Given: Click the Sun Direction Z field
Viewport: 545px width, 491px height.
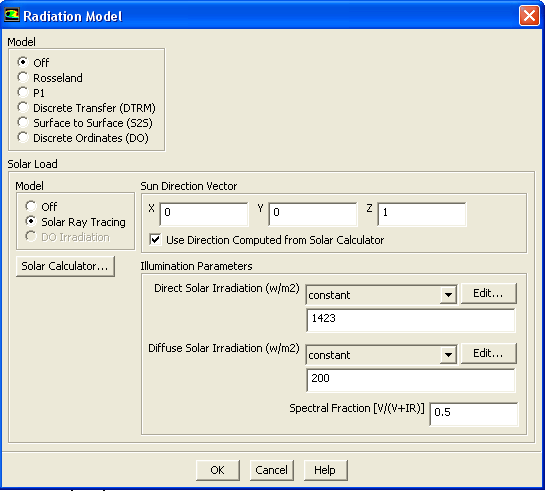Looking at the screenshot, I should tap(421, 214).
